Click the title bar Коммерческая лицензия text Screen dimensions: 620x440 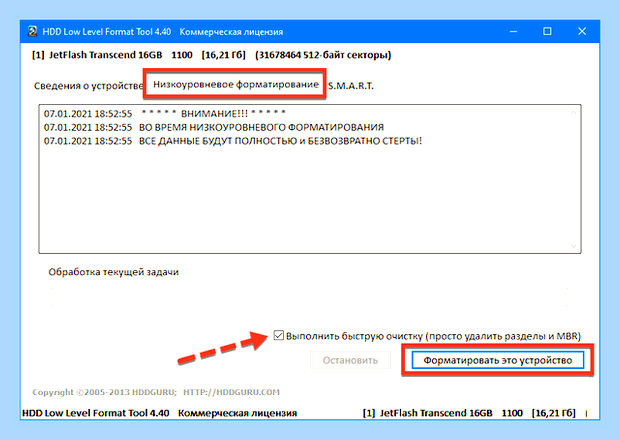231,32
